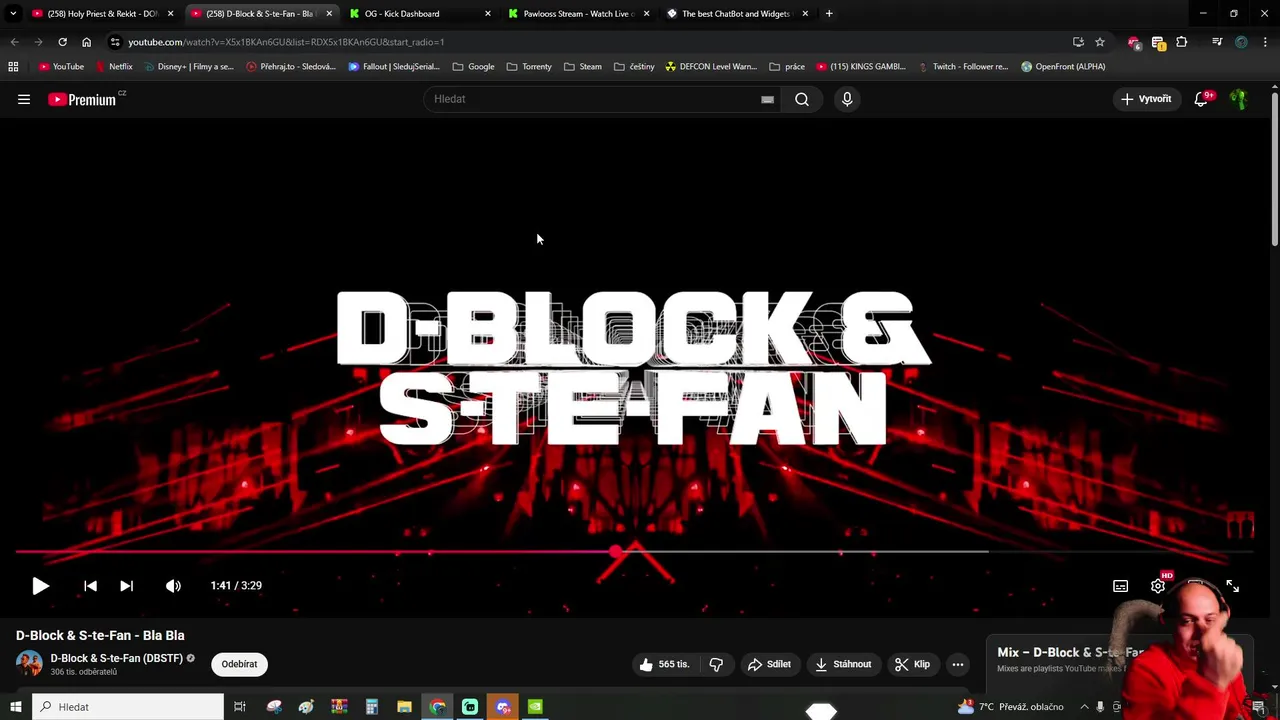The image size is (1280, 720).
Task: Skip to the next video
Action: point(126,586)
